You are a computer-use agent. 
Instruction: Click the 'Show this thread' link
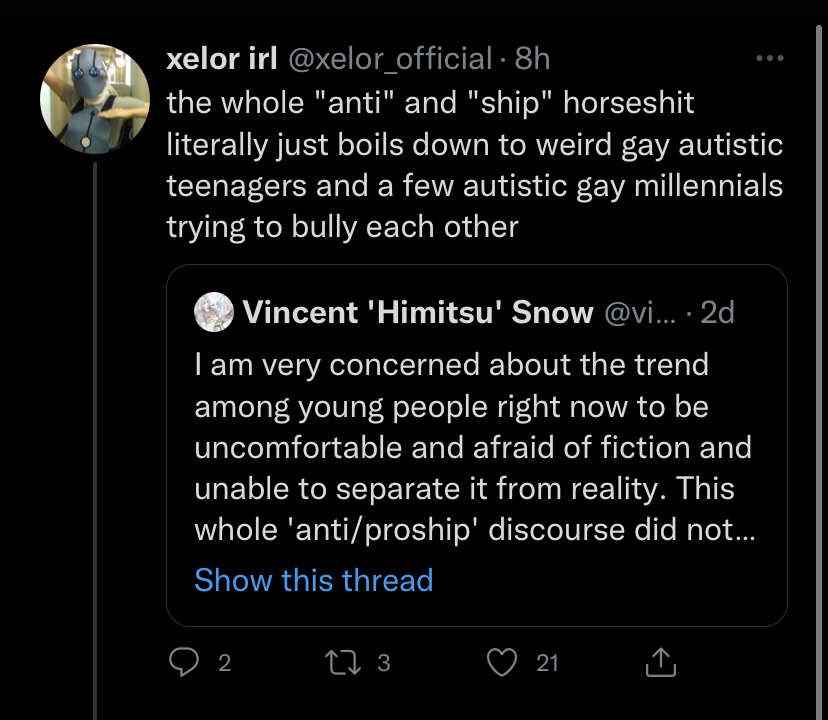coord(313,580)
